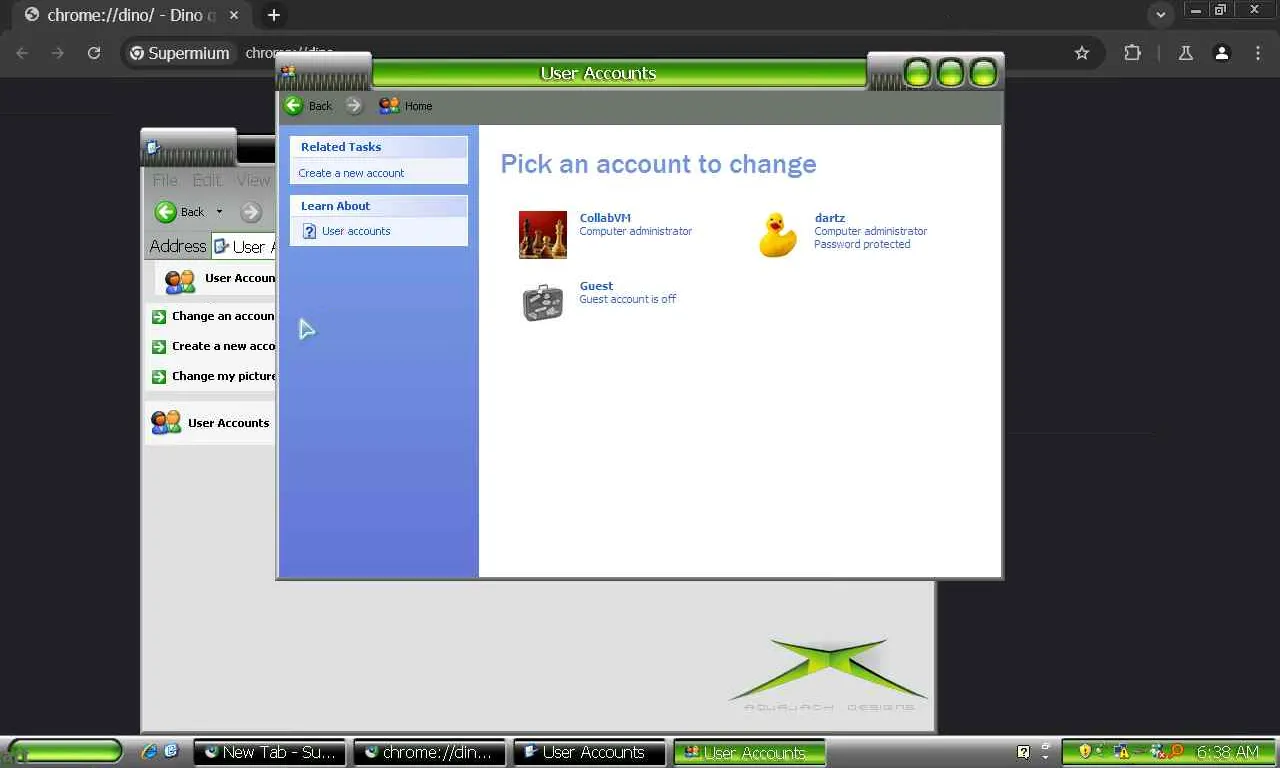
Task: Open View menu in the background window
Action: pyautogui.click(x=253, y=180)
